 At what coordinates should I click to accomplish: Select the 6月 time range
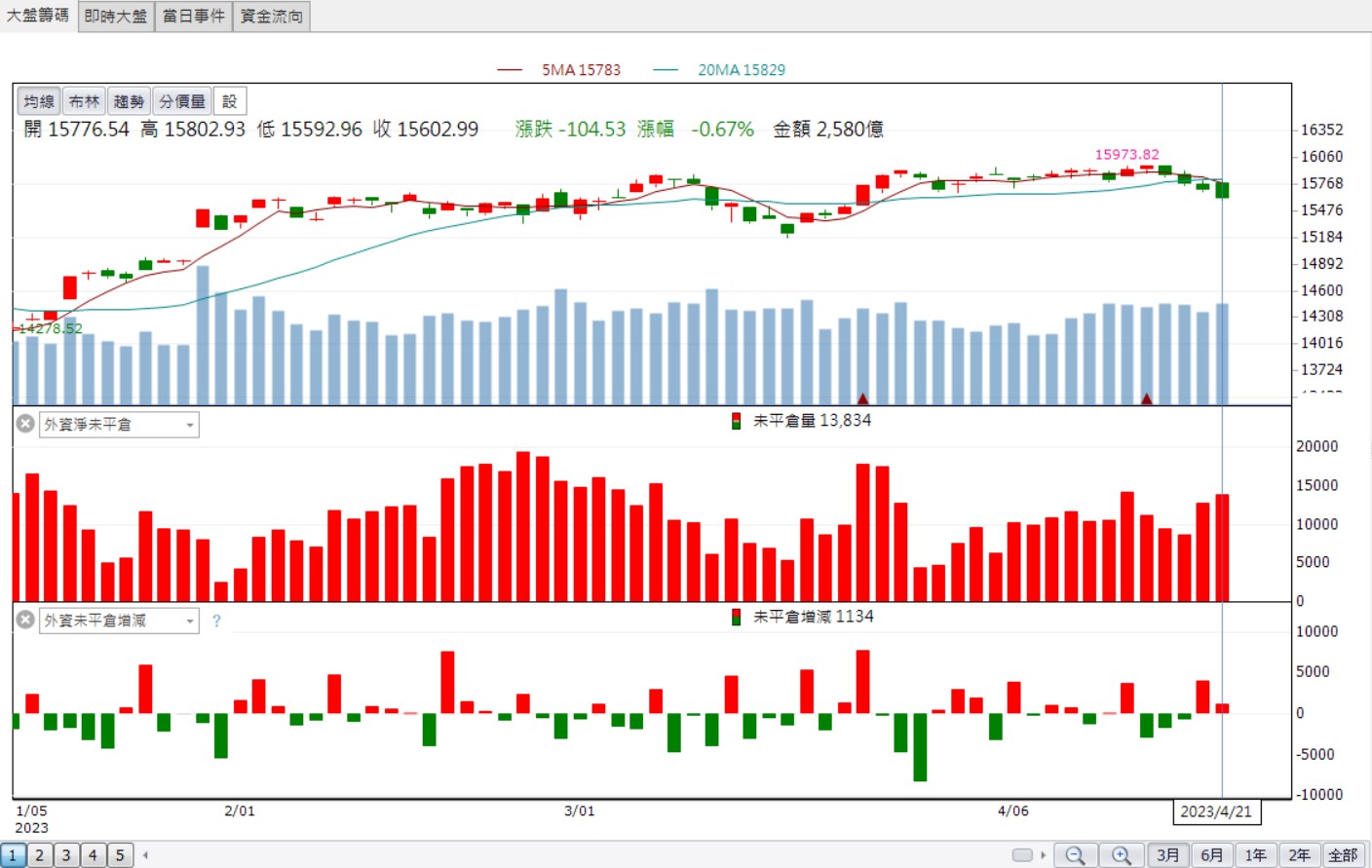(x=1212, y=855)
